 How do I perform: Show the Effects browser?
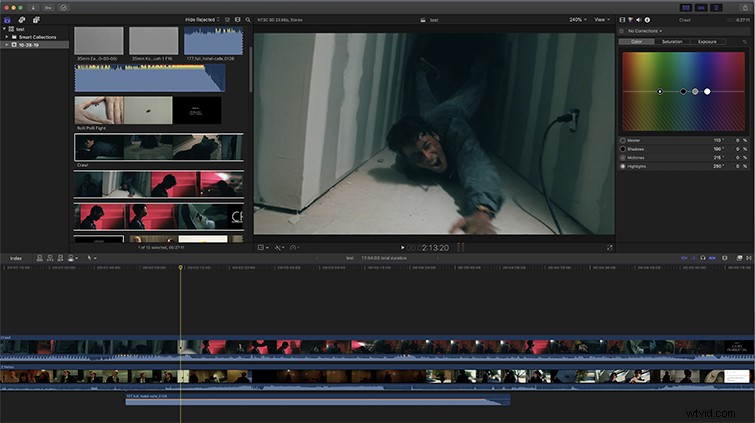[x=740, y=258]
